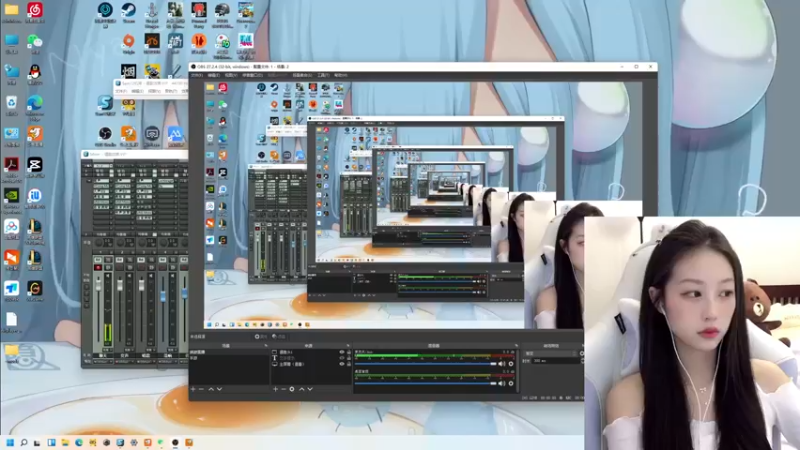Image resolution: width=800 pixels, height=450 pixels.
Task: Toggle visibility eye of display capture source
Action: pos(342,364)
